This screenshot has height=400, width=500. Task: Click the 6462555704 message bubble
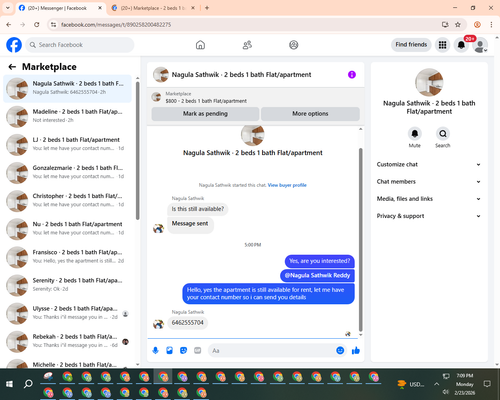point(188,323)
